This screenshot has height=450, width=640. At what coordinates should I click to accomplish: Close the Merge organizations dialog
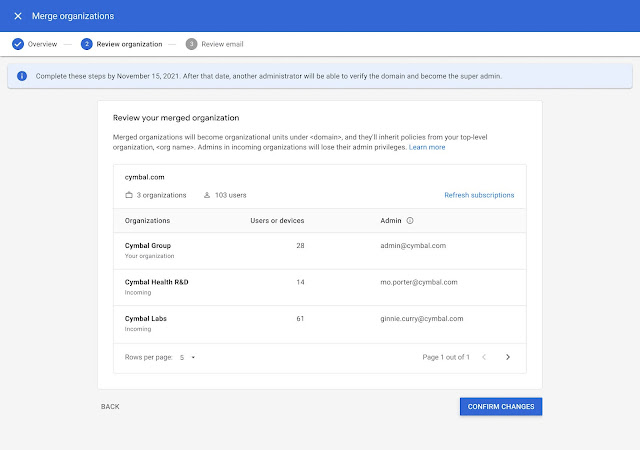(18, 16)
